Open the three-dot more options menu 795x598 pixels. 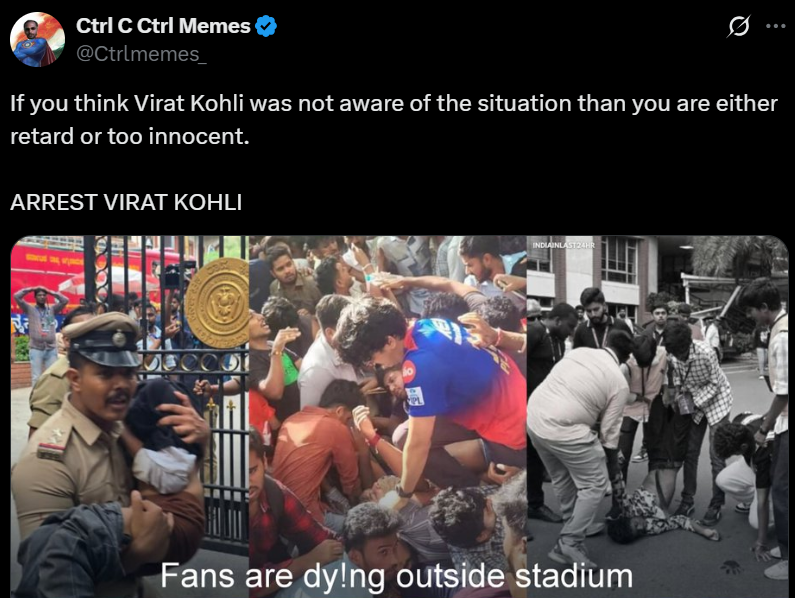pos(776,26)
